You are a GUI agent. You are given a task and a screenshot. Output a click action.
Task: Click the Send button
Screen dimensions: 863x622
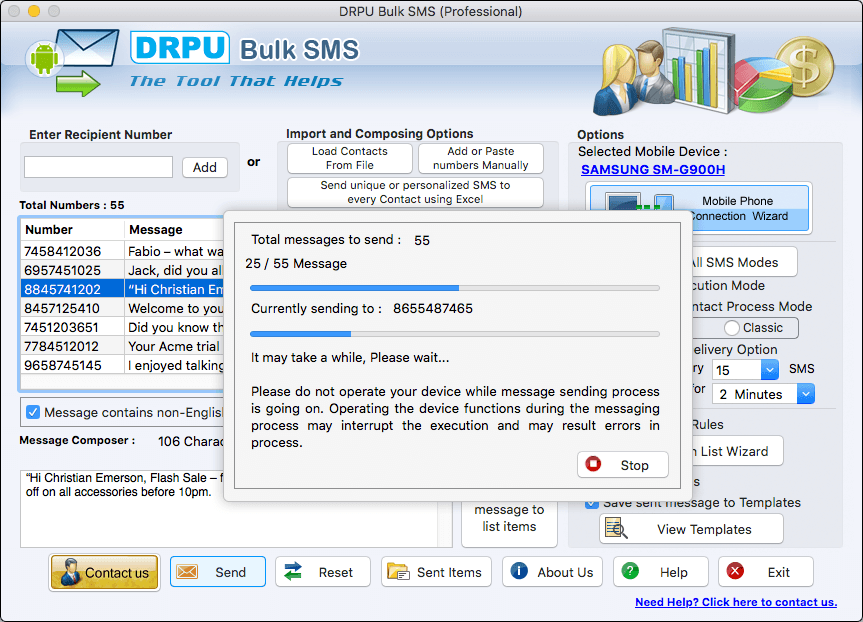pos(218,572)
